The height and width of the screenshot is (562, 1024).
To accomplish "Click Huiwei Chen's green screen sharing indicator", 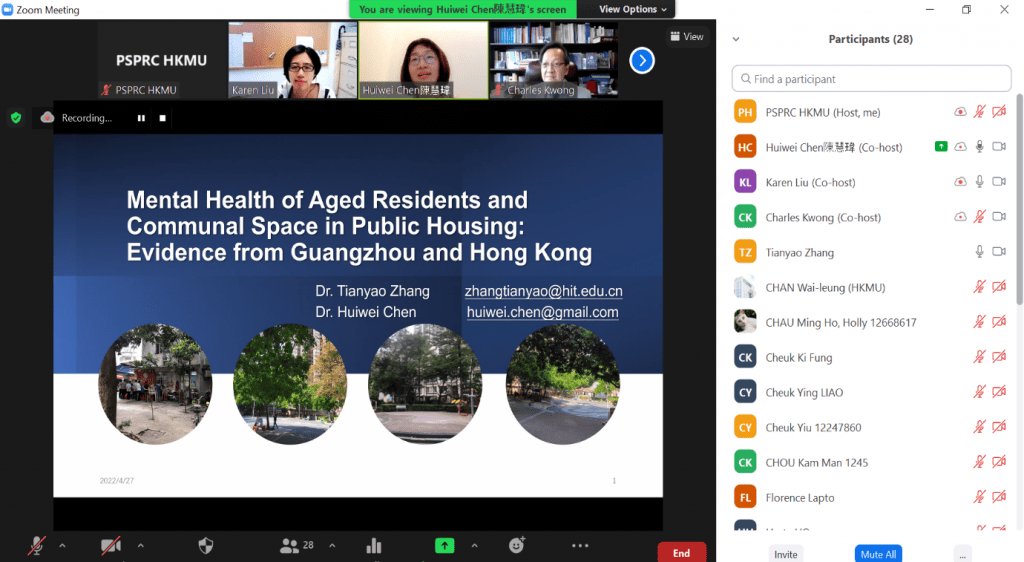I will [941, 147].
